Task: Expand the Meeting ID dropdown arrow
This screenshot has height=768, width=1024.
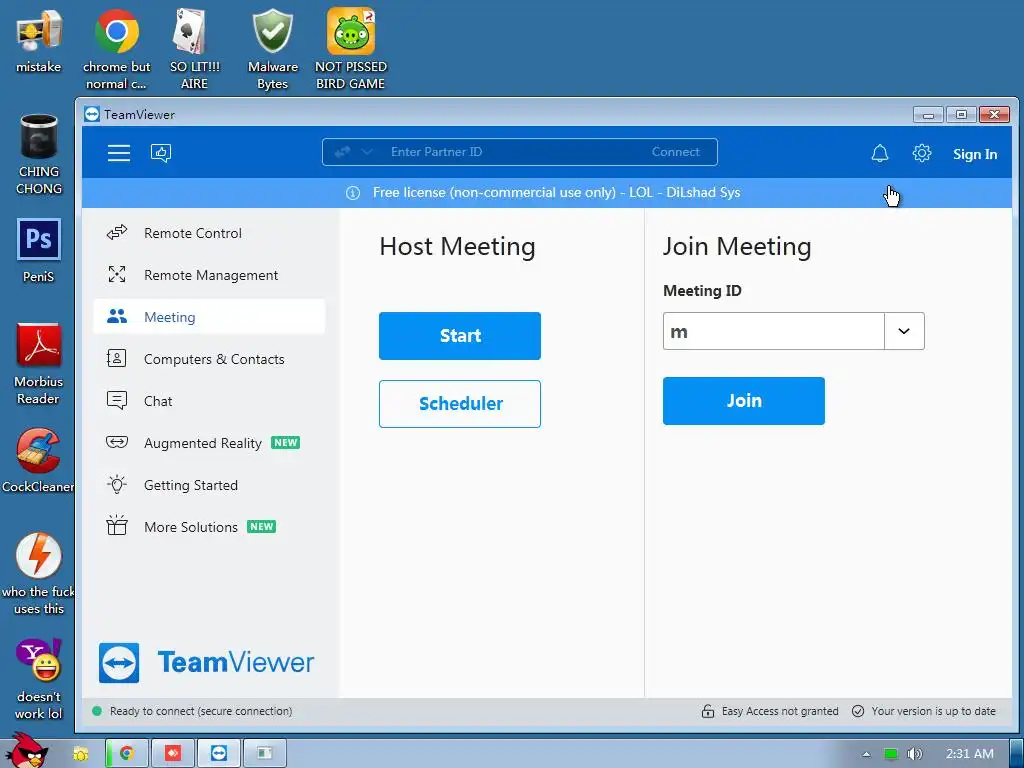Action: 904,331
